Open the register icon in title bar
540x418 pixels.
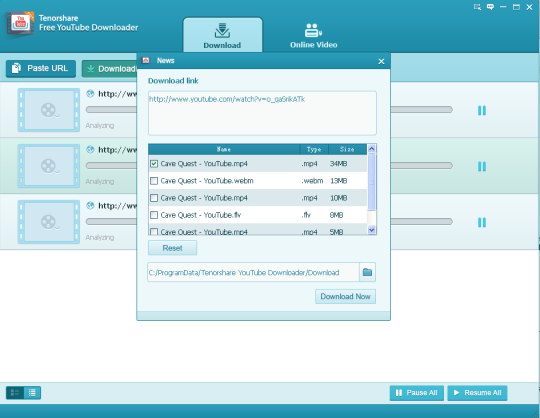tap(477, 7)
